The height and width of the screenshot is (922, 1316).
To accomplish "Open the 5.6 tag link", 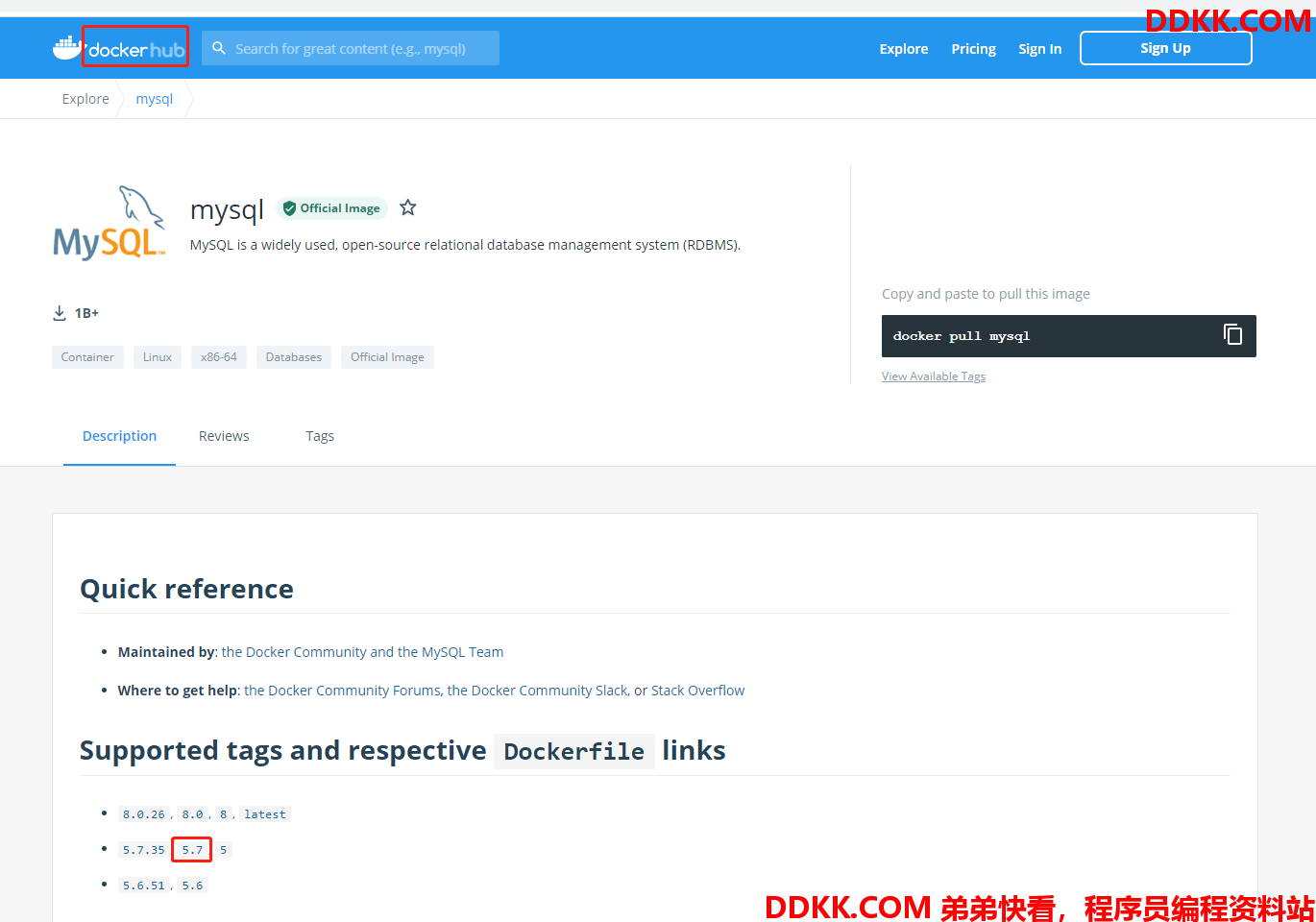I will pyautogui.click(x=192, y=886).
